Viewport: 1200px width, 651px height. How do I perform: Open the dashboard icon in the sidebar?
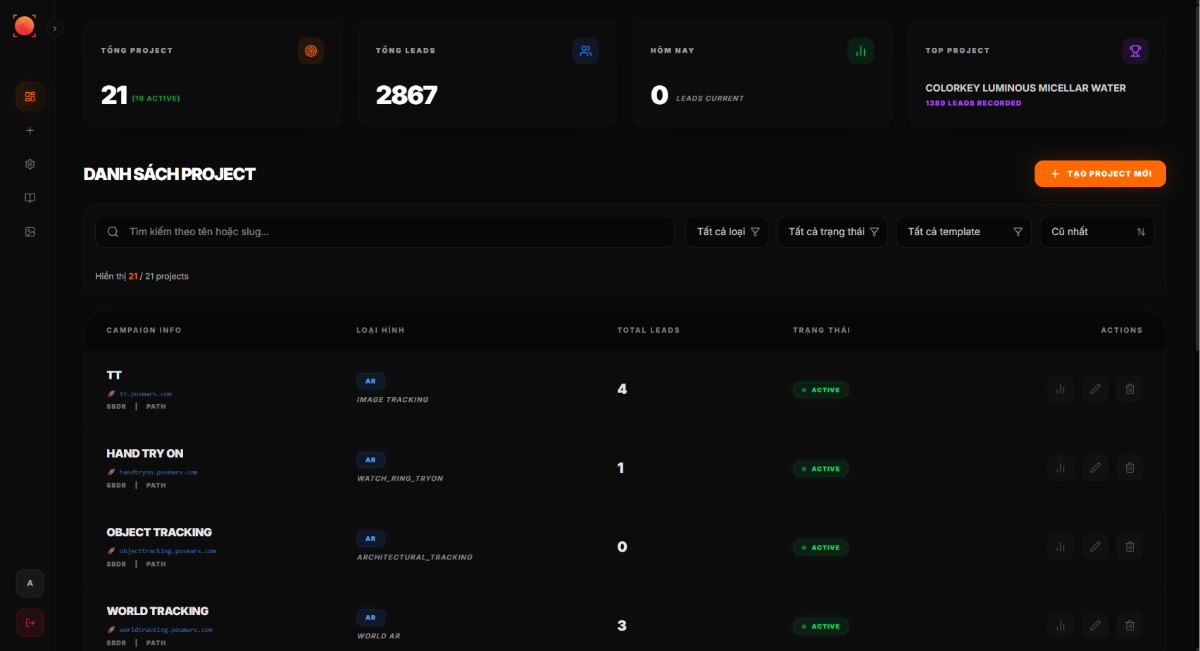[x=30, y=97]
